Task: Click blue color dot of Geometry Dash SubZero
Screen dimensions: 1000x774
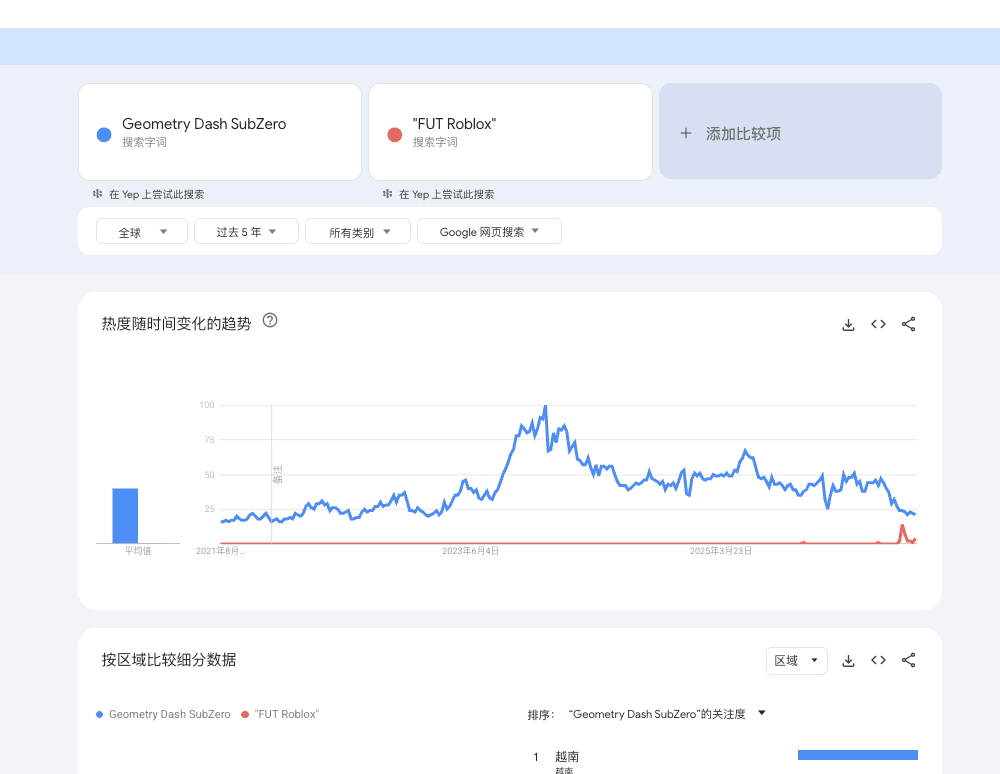Action: pos(104,135)
